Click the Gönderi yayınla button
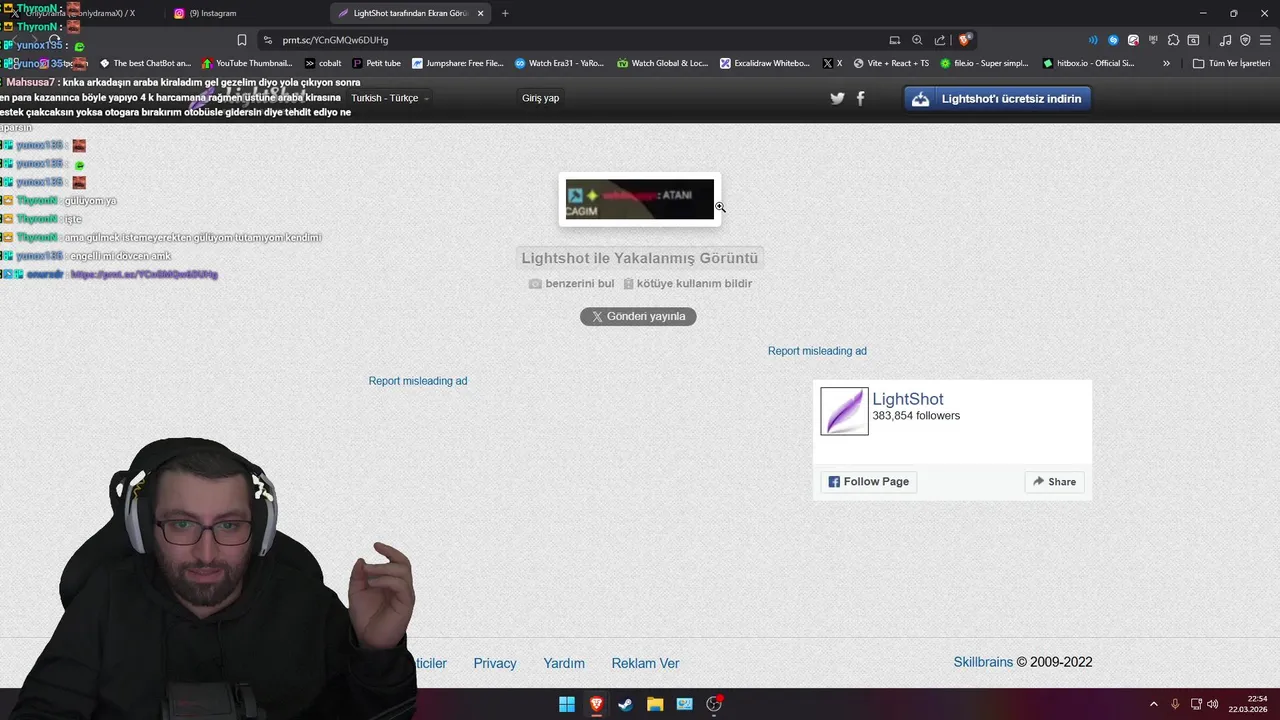The height and width of the screenshot is (720, 1280). 638,316
